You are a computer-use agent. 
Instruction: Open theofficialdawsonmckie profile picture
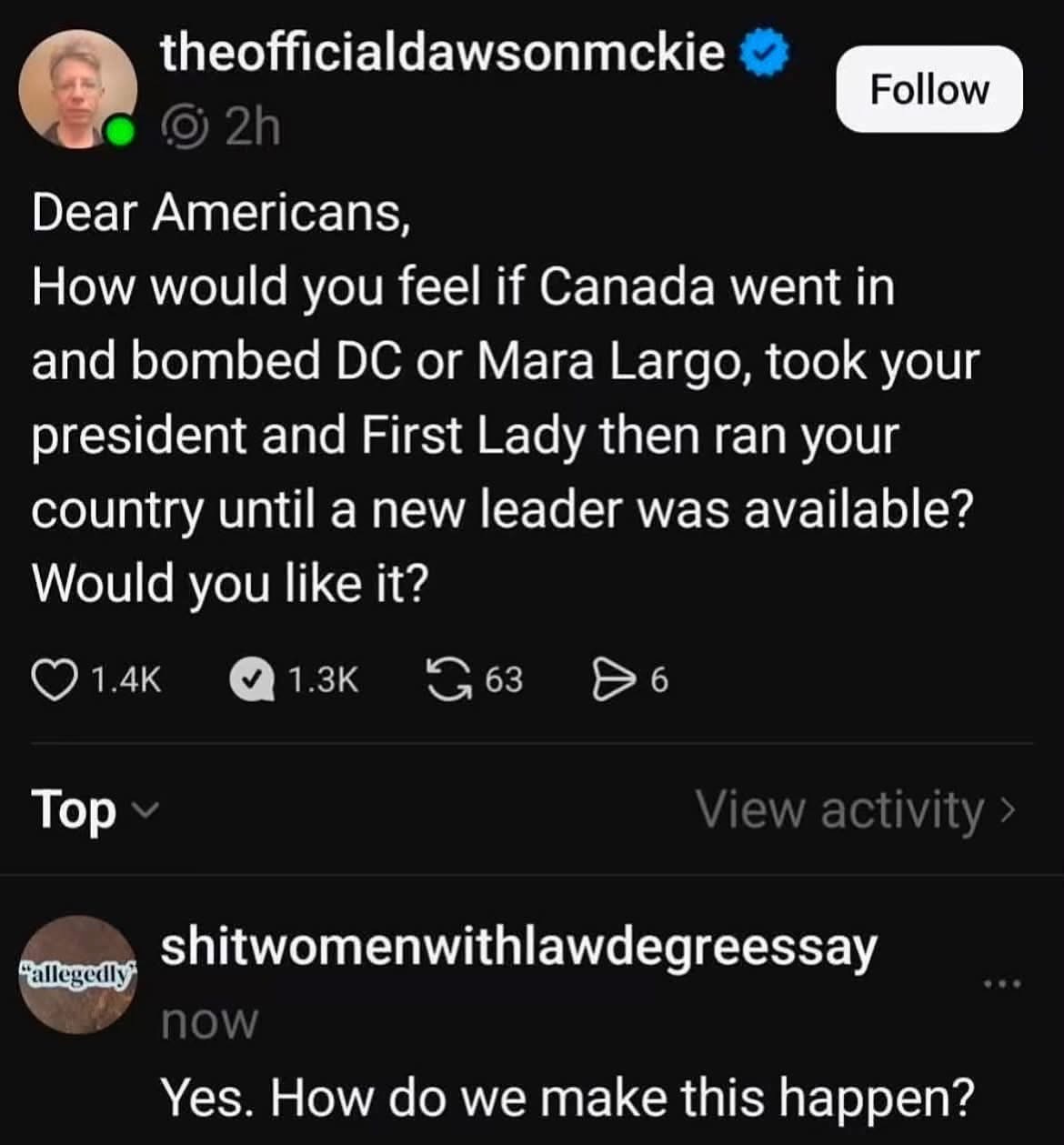click(x=78, y=88)
